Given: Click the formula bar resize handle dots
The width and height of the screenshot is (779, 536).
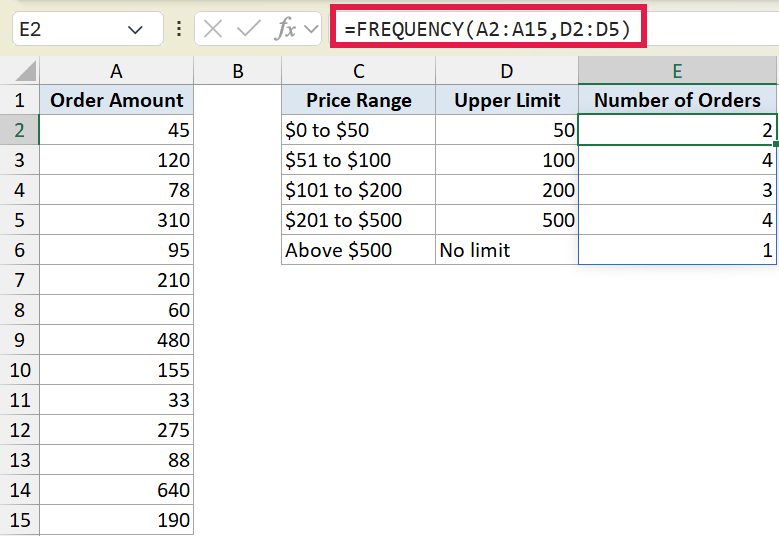Looking at the screenshot, I should click(179, 29).
